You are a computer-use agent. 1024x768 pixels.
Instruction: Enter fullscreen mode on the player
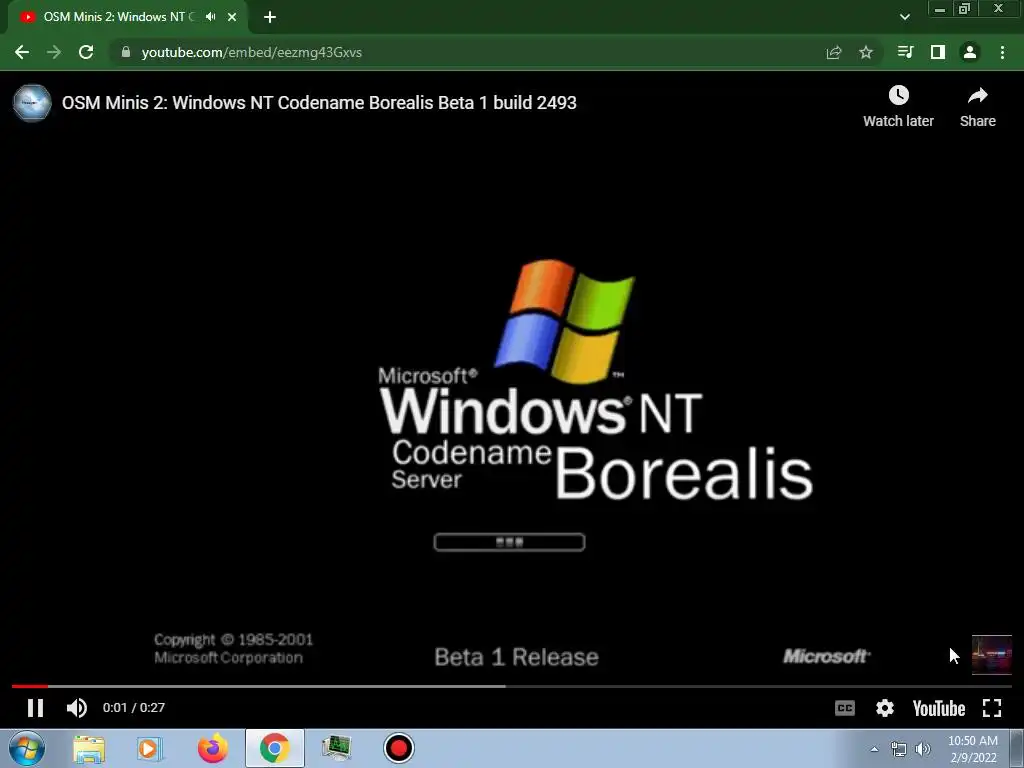coord(992,708)
